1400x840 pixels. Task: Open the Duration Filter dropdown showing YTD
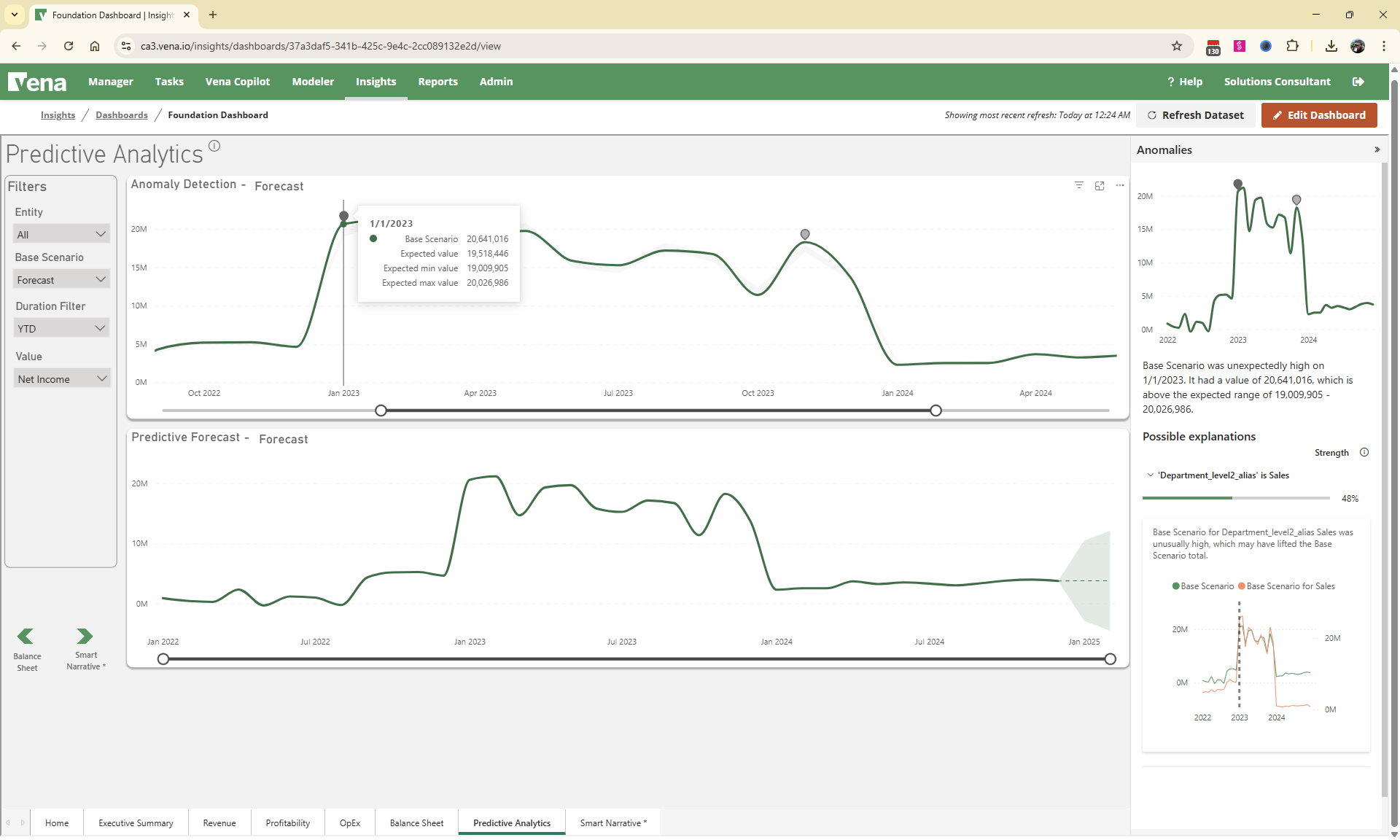coord(62,328)
